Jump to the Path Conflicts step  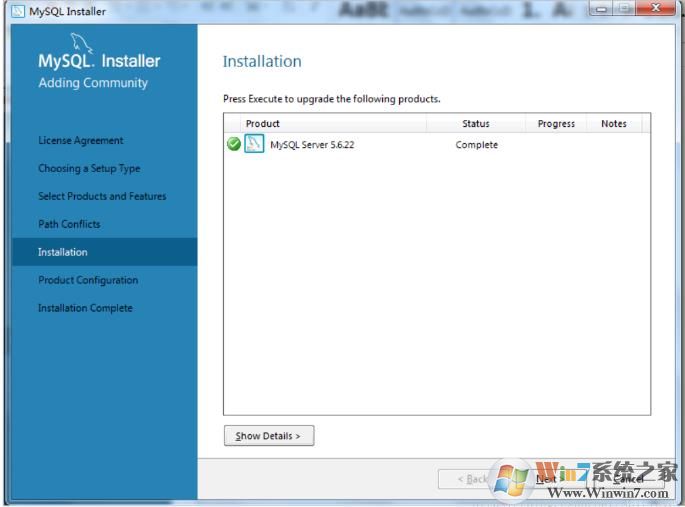click(x=69, y=225)
